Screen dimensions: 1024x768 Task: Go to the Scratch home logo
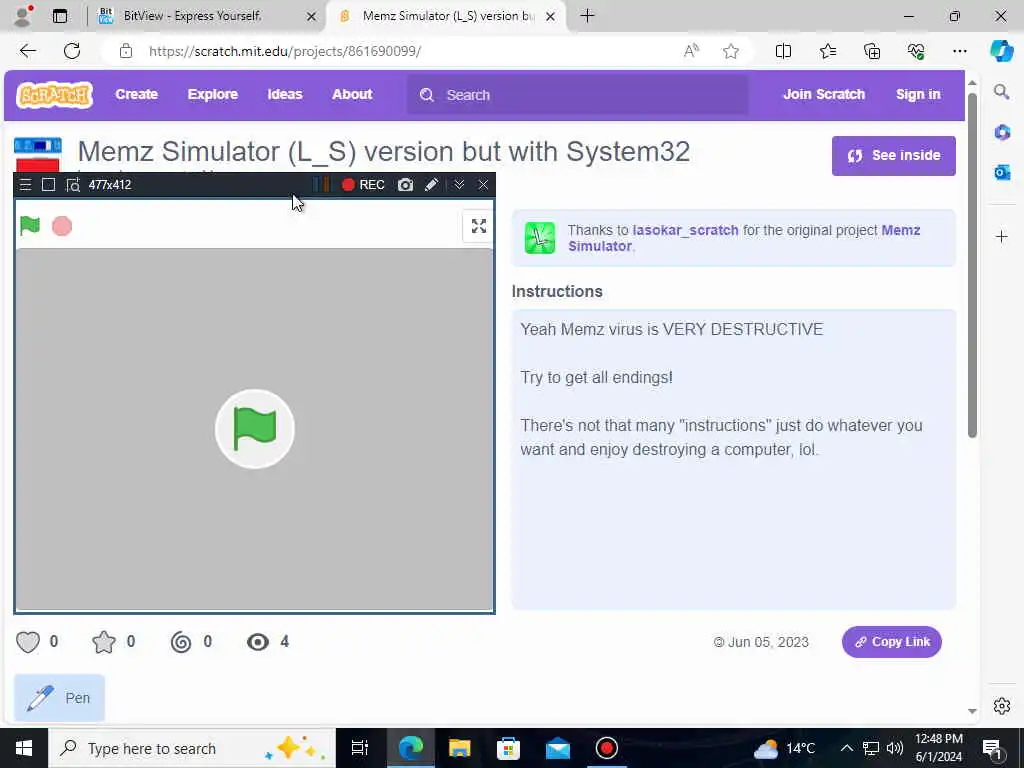click(x=55, y=95)
